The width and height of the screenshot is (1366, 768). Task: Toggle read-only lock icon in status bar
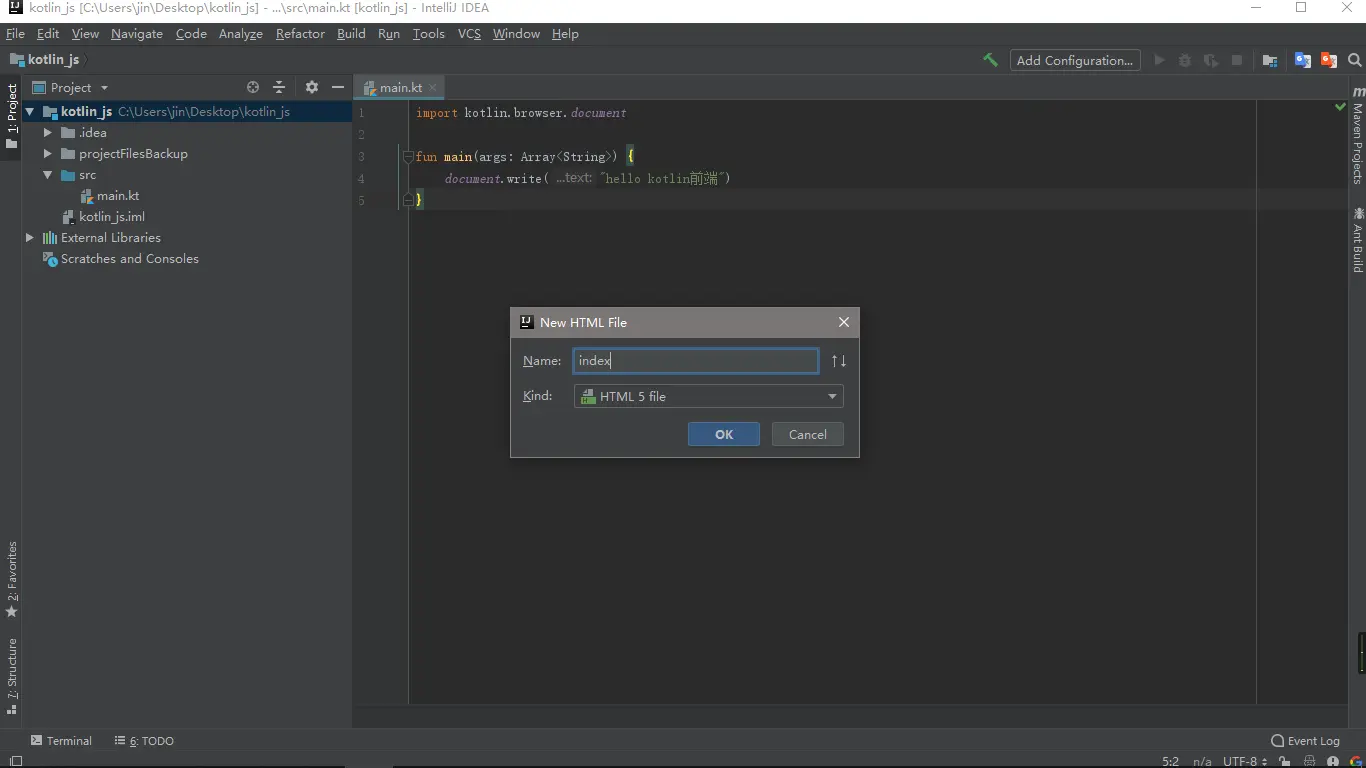click(1284, 762)
